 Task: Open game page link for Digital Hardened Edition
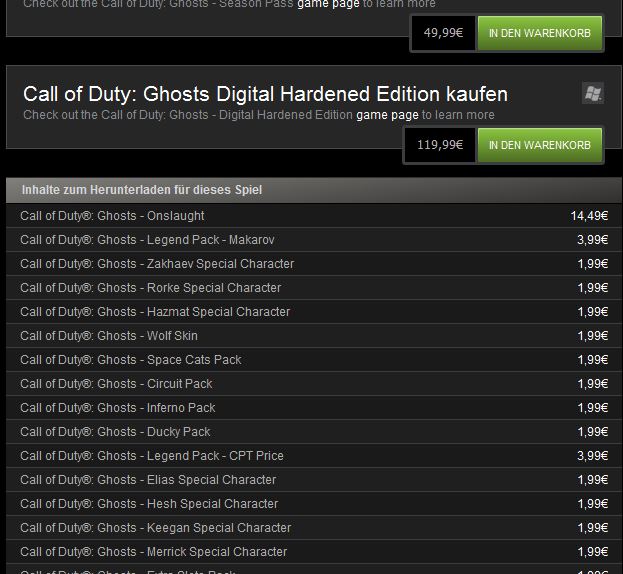(x=387, y=115)
